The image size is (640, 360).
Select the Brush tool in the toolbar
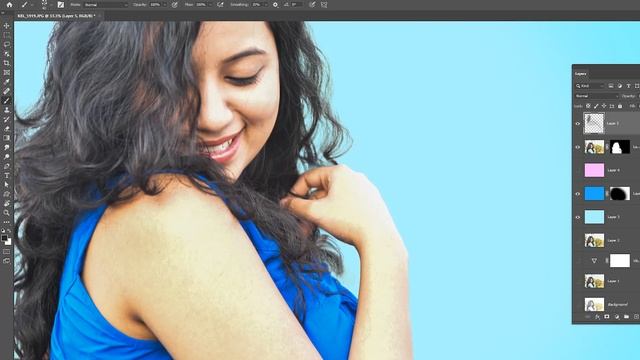coord(7,101)
